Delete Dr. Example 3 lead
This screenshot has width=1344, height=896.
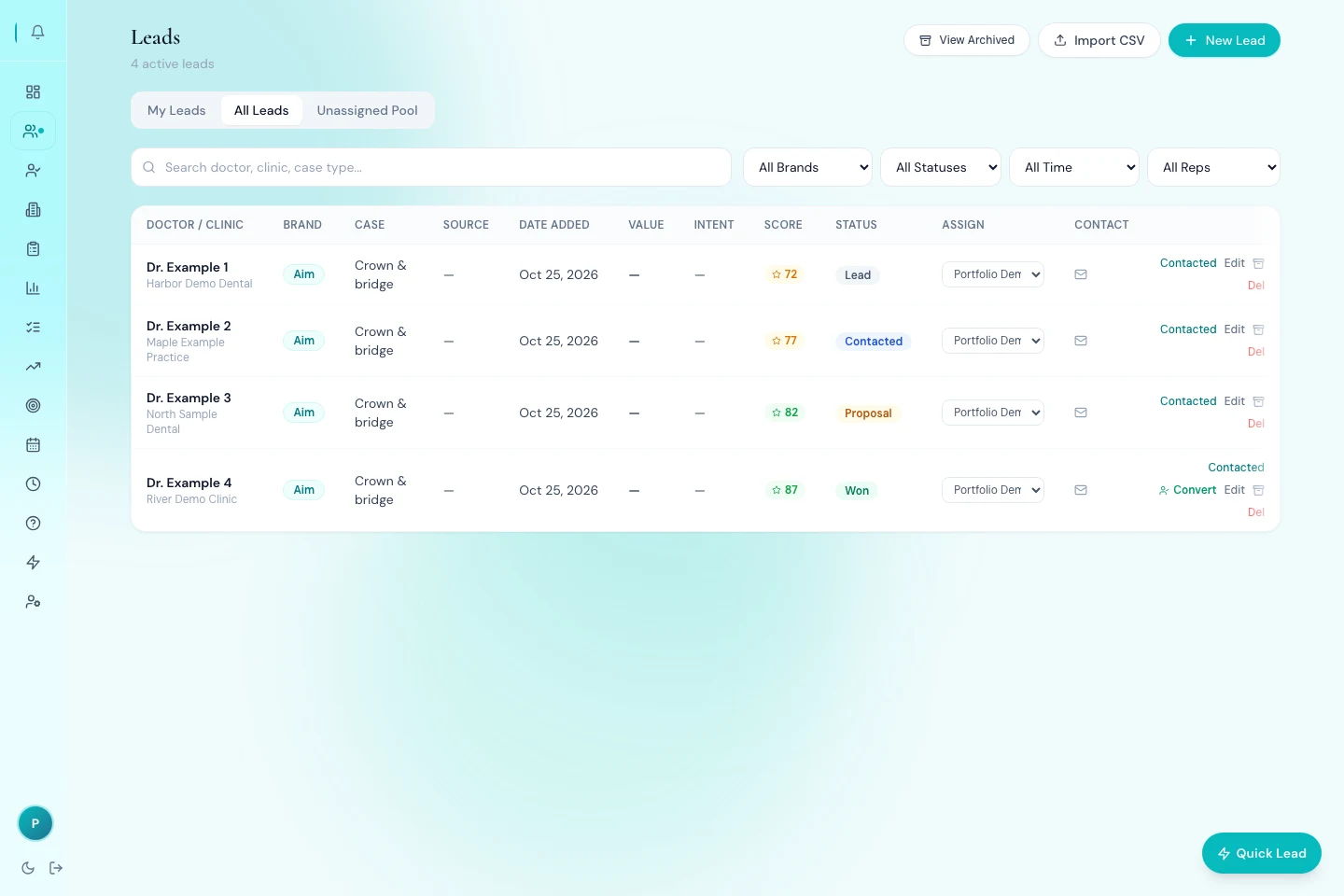1256,424
